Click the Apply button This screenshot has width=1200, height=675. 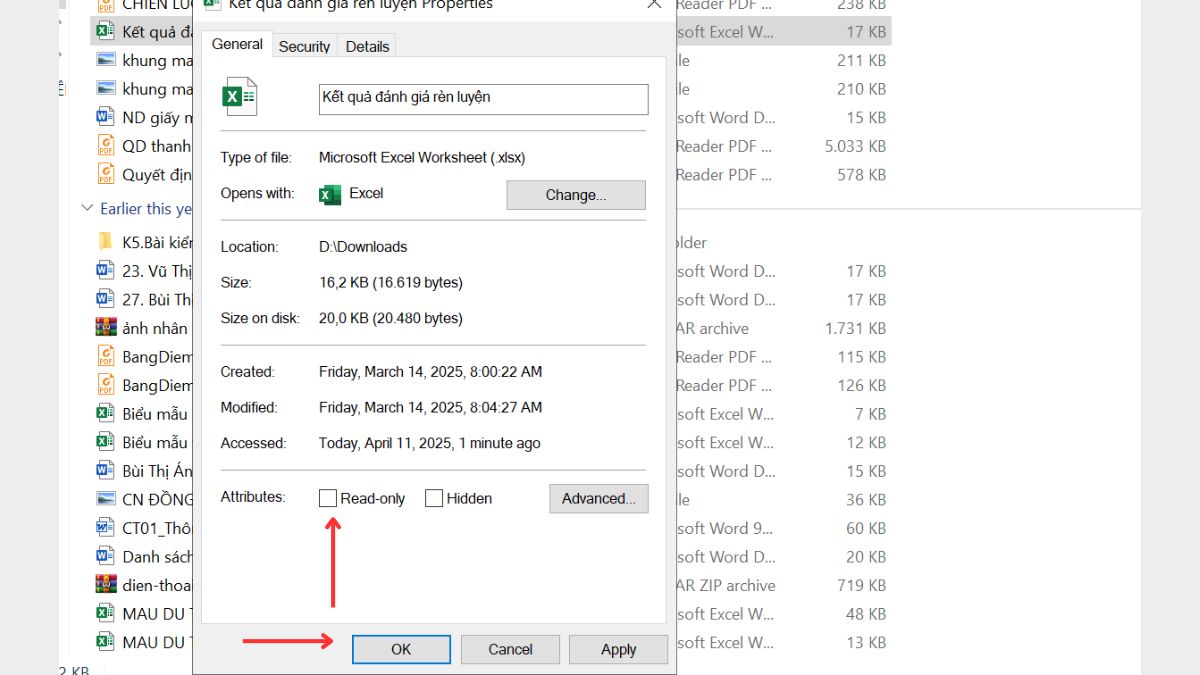[x=618, y=649]
